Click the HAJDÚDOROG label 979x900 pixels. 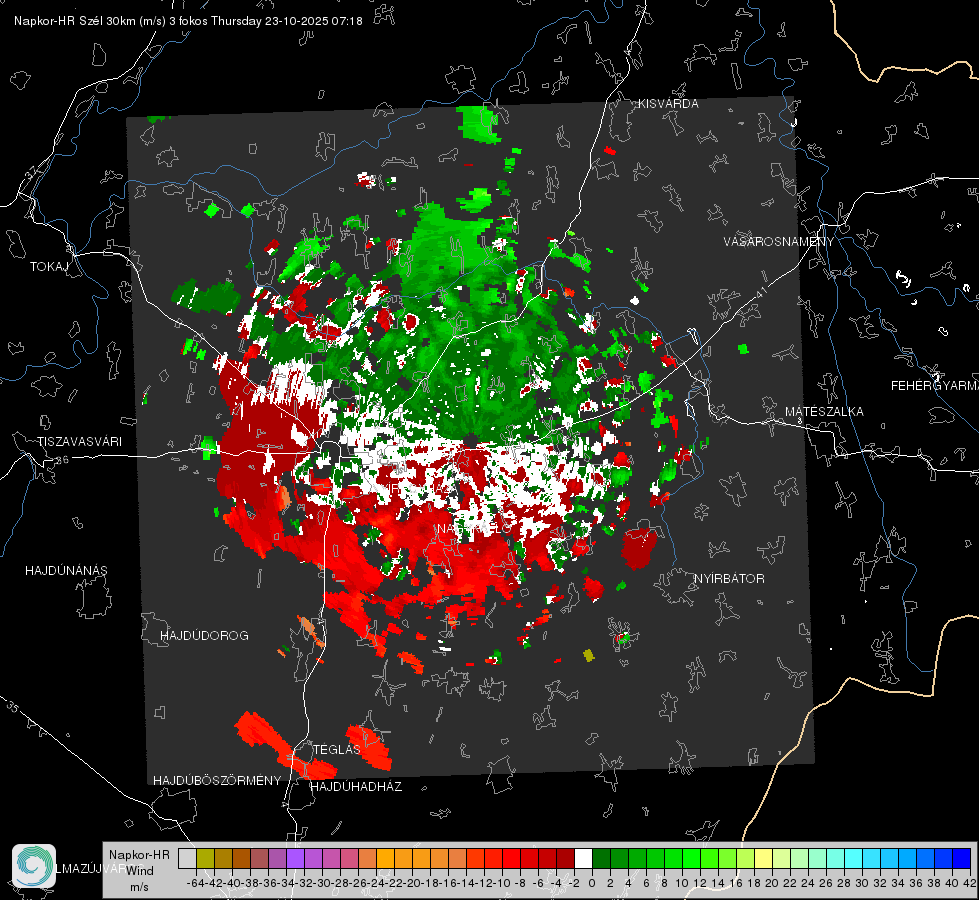[x=204, y=636]
